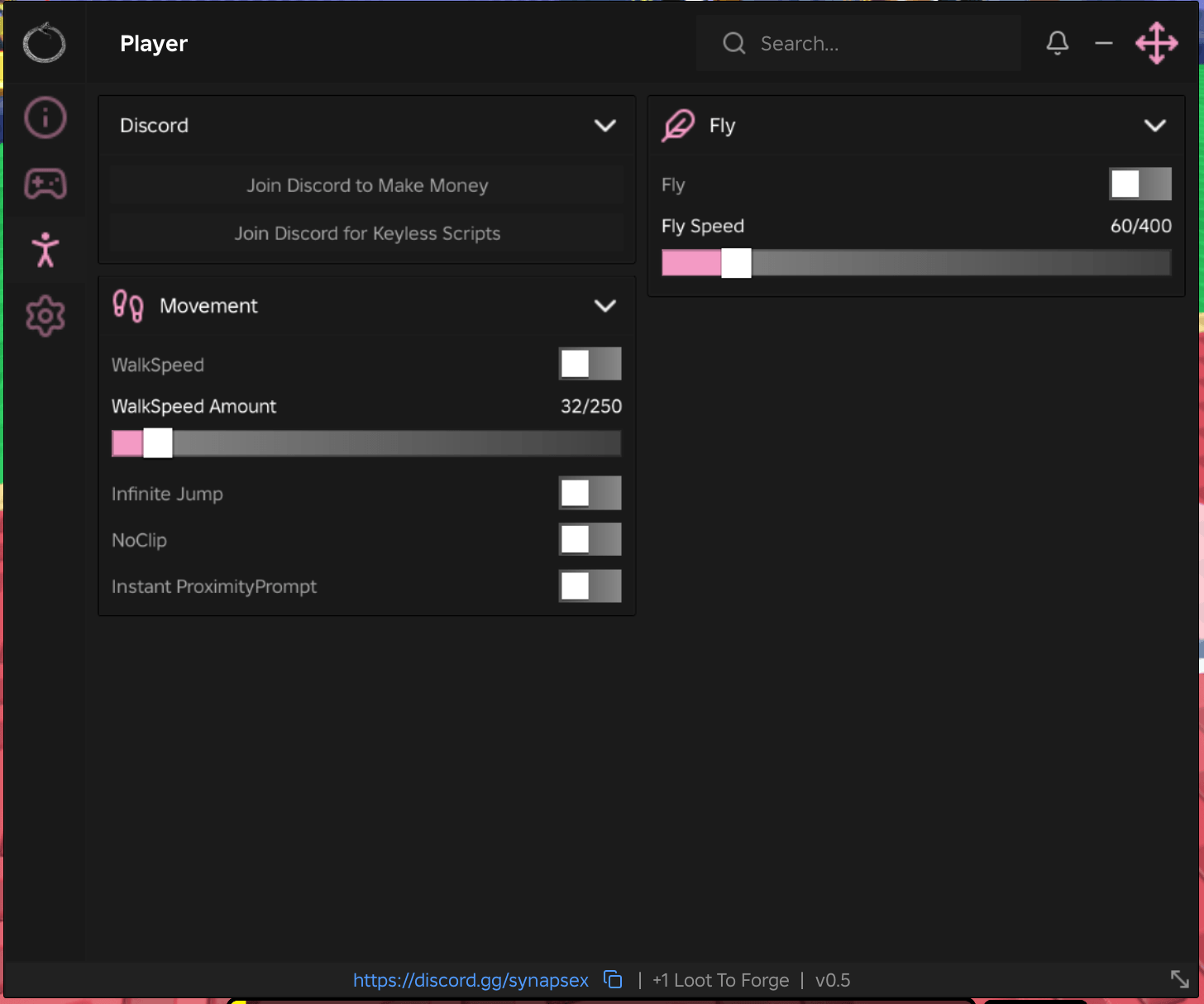The image size is (1204, 1004).
Task: Click the notification bell icon
Action: pos(1058,43)
